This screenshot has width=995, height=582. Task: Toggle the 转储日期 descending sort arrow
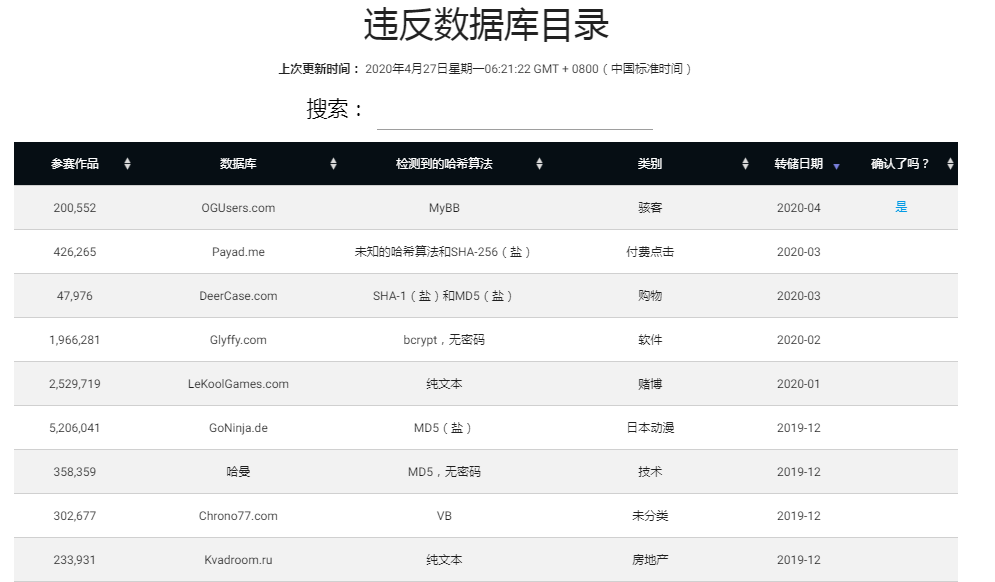[x=836, y=166]
